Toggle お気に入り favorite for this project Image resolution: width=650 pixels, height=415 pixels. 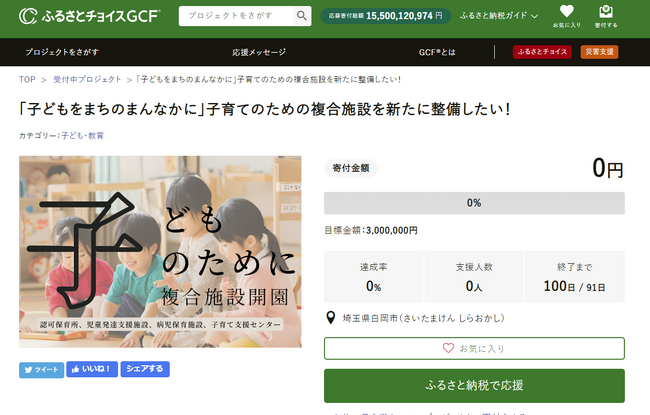click(474, 348)
